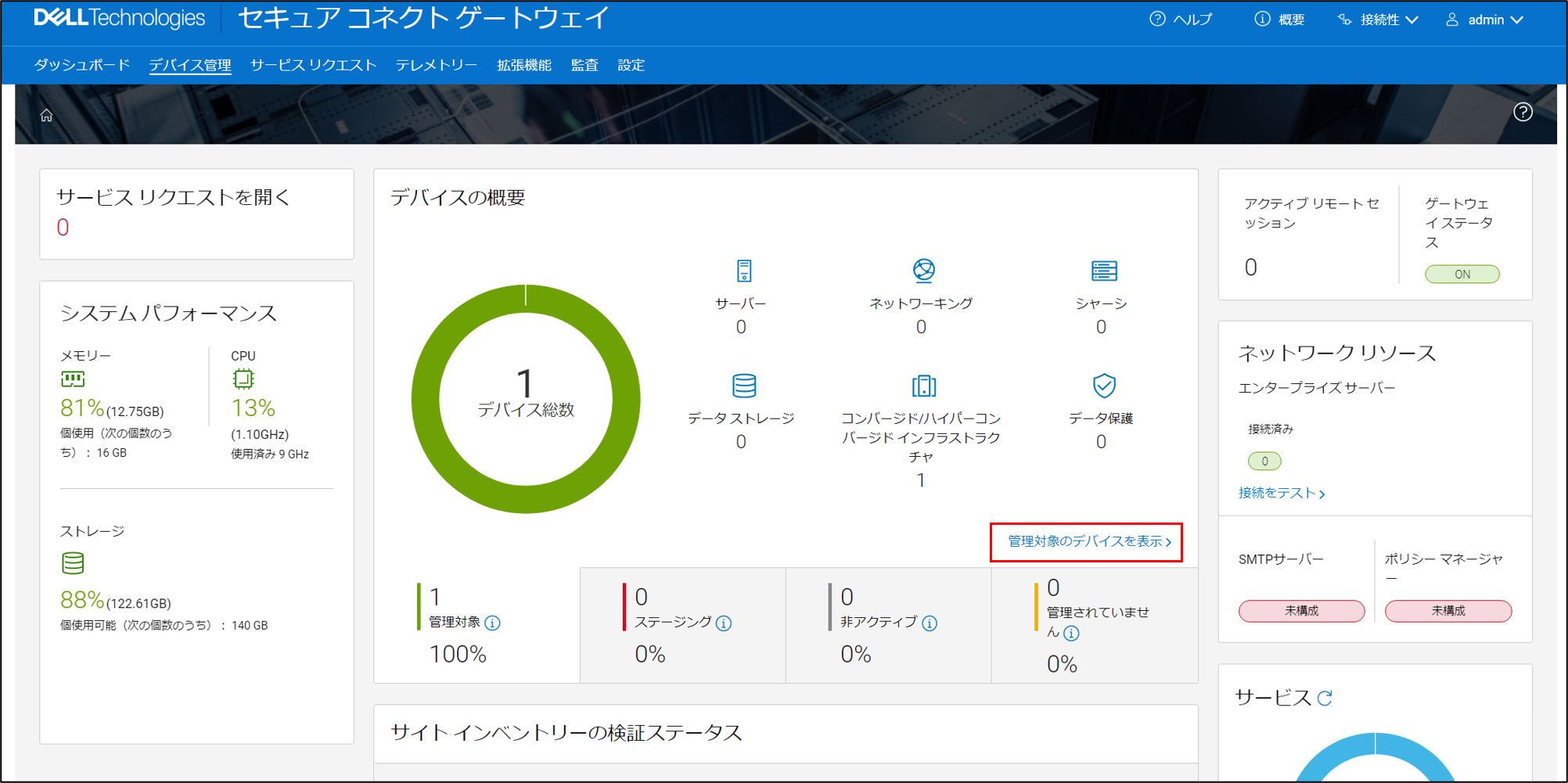Click info icon next to 管理されていません
The image size is (1568, 783).
coord(1071,633)
